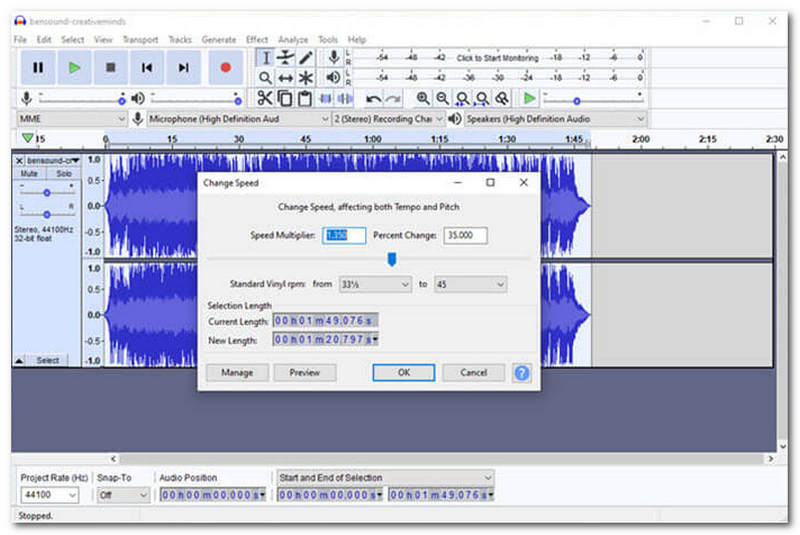Open the Project Rate dropdown
The width and height of the screenshot is (800, 535).
click(49, 495)
